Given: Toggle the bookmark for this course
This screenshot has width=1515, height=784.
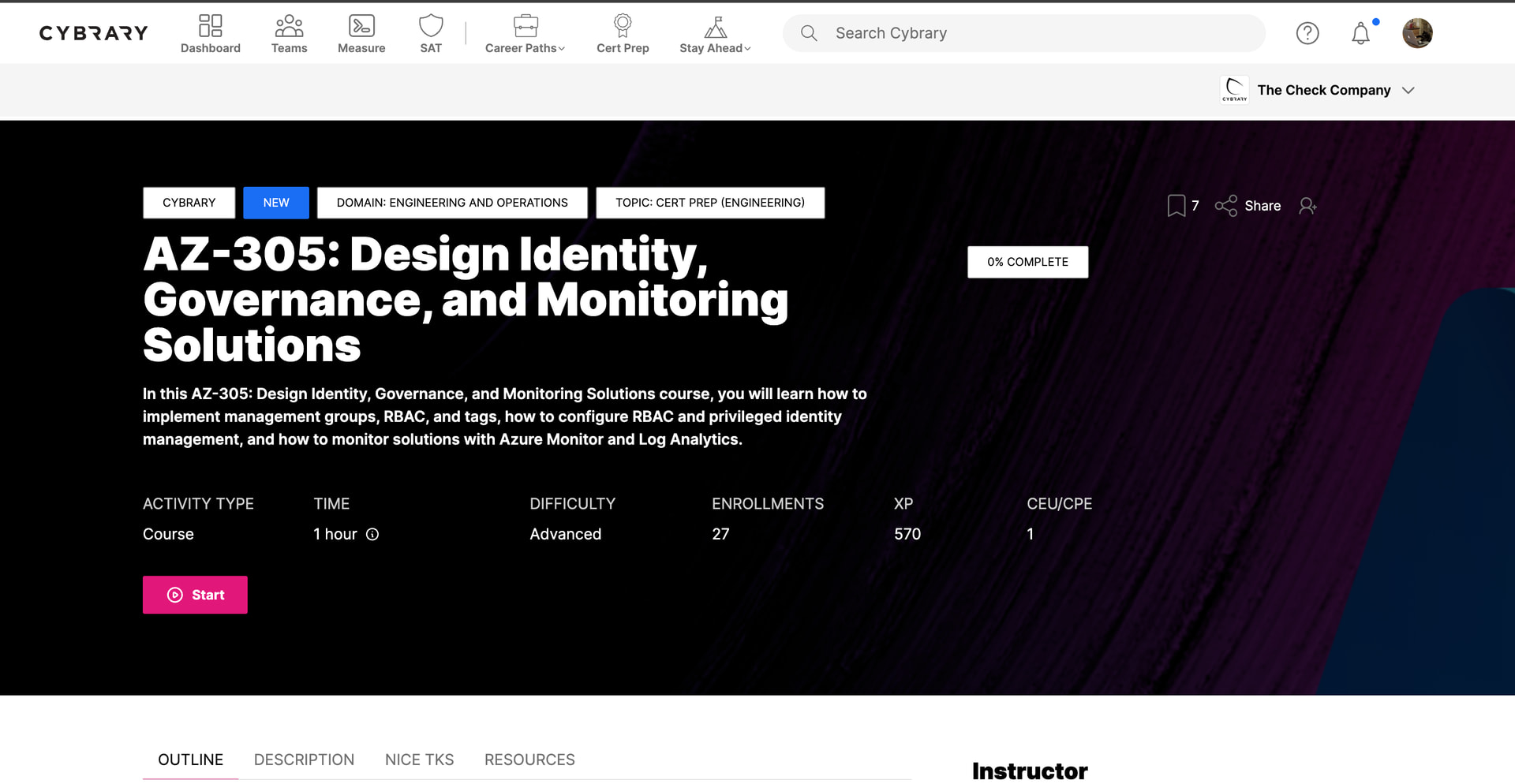Looking at the screenshot, I should 1176,206.
